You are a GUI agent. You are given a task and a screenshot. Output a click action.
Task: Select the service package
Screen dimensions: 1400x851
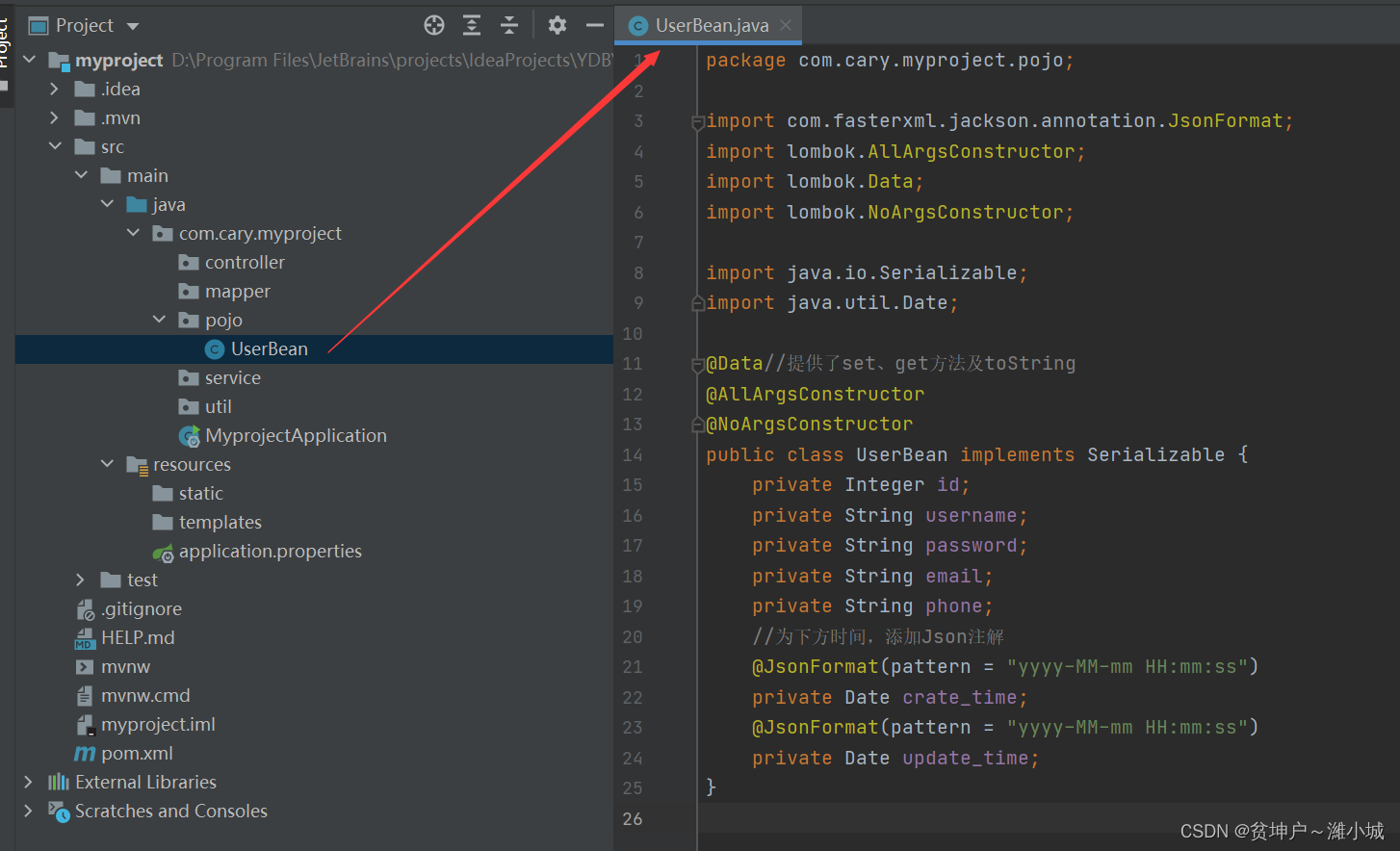(x=232, y=377)
